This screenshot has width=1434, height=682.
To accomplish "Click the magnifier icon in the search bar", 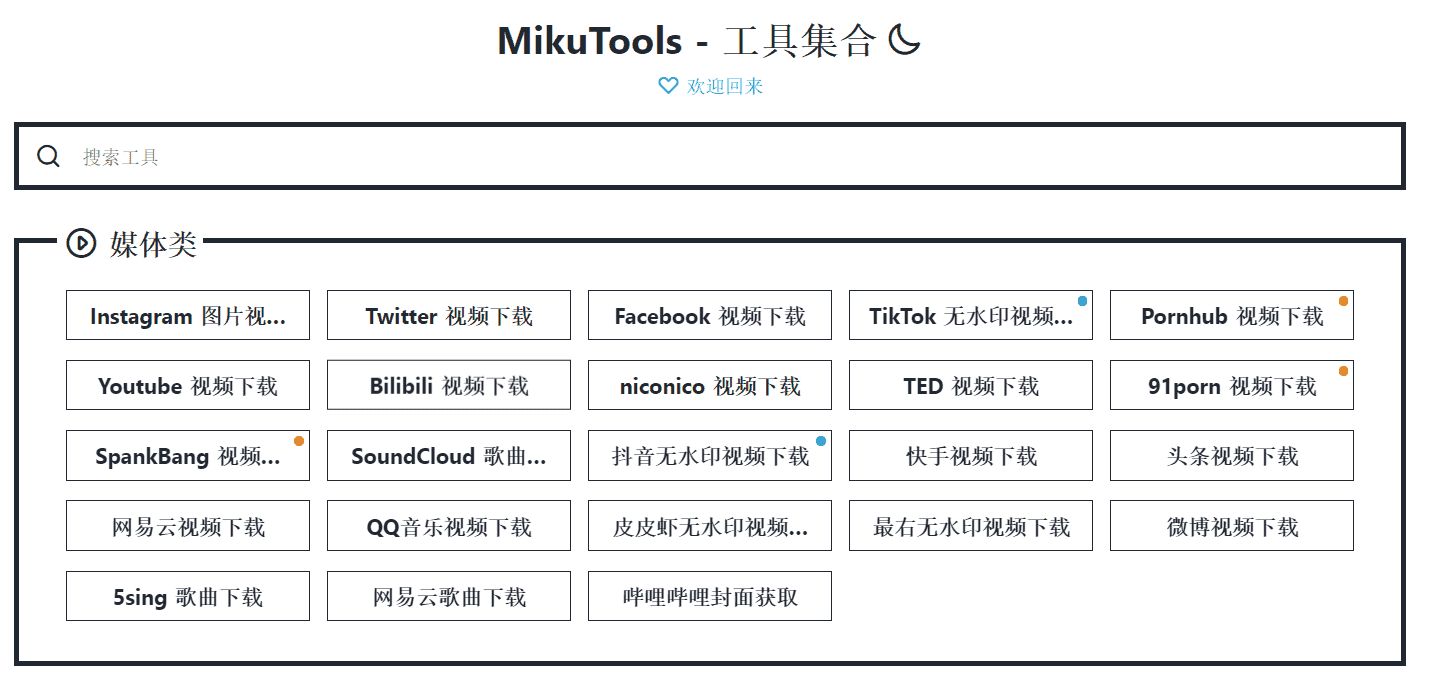I will pyautogui.click(x=48, y=156).
